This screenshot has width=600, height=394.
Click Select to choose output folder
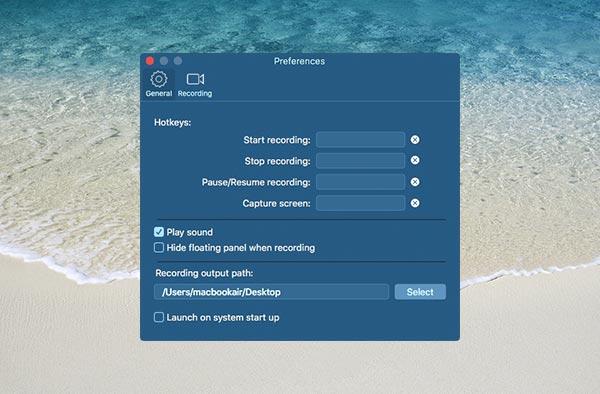coord(420,292)
